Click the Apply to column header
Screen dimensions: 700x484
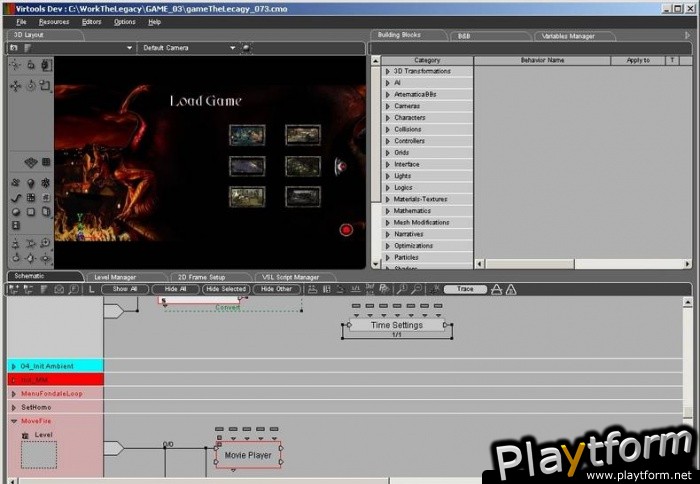[638, 60]
